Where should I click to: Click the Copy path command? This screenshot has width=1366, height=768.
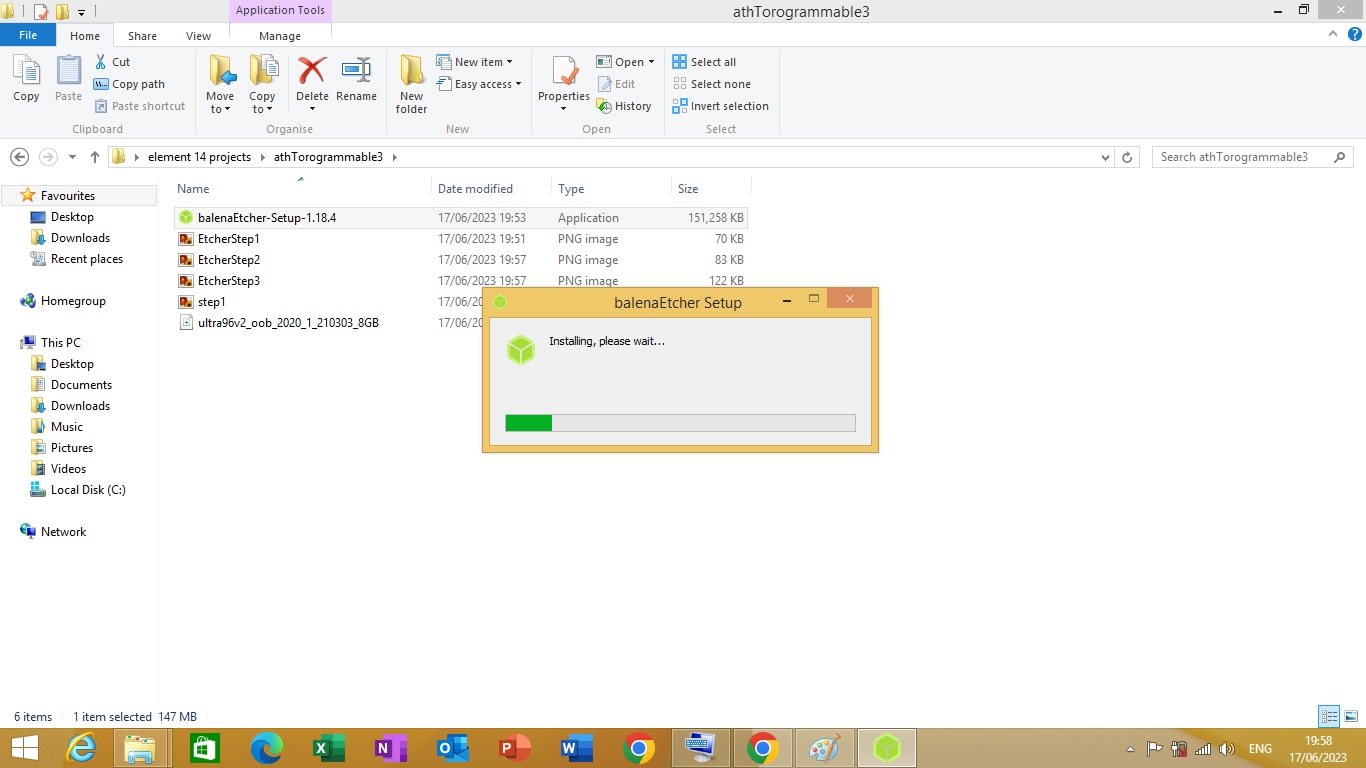129,84
